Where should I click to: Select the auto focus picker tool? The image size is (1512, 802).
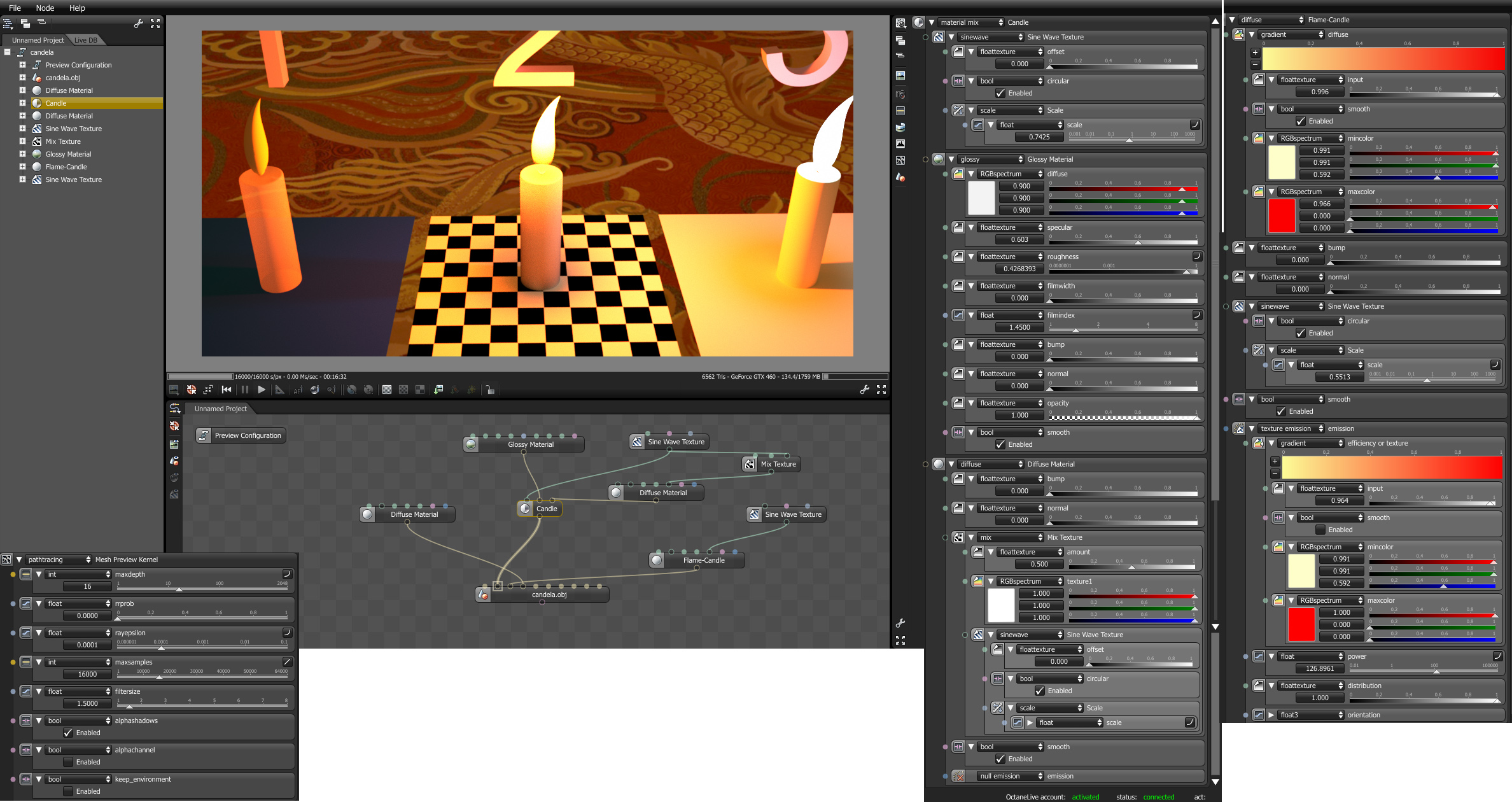pos(298,390)
